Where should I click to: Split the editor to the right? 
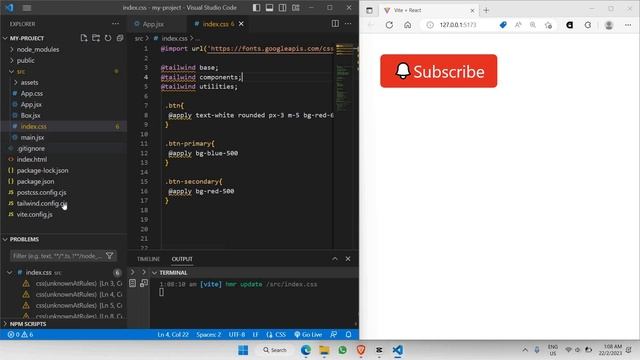tap(335, 24)
